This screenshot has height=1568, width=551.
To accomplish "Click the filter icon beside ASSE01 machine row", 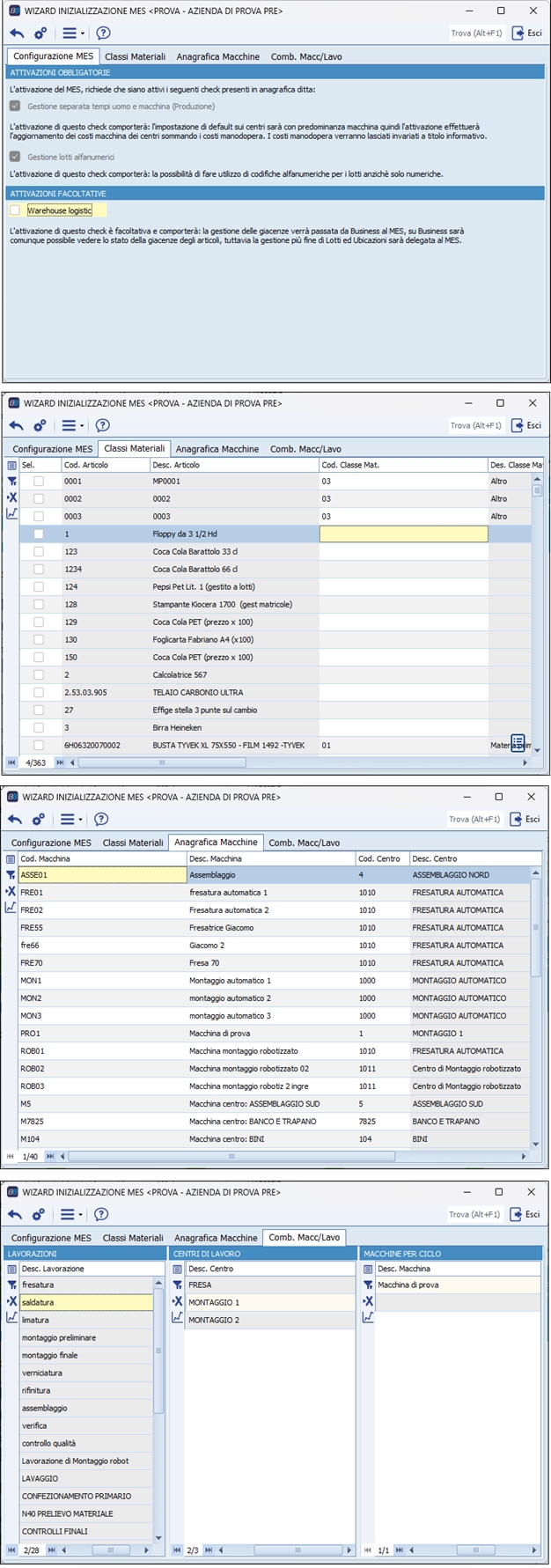I will (x=11, y=875).
